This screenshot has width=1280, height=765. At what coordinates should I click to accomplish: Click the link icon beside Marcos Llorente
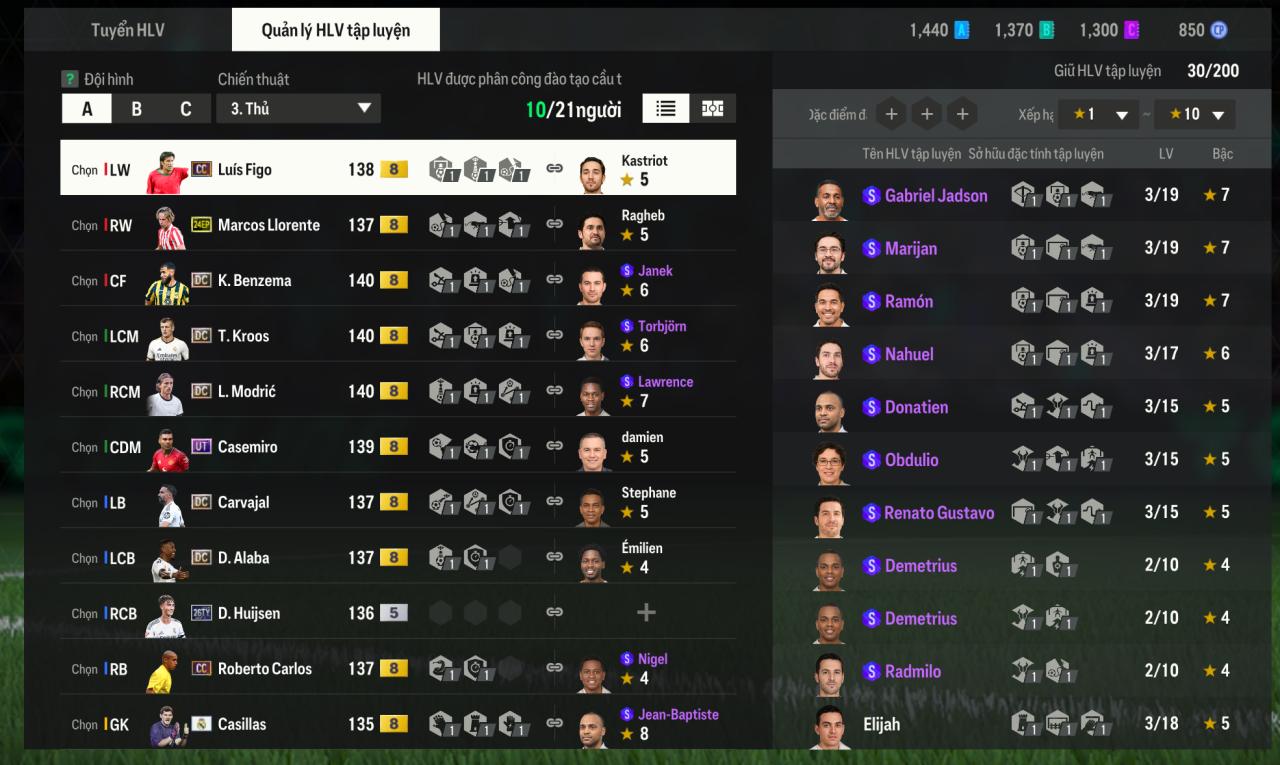click(554, 224)
